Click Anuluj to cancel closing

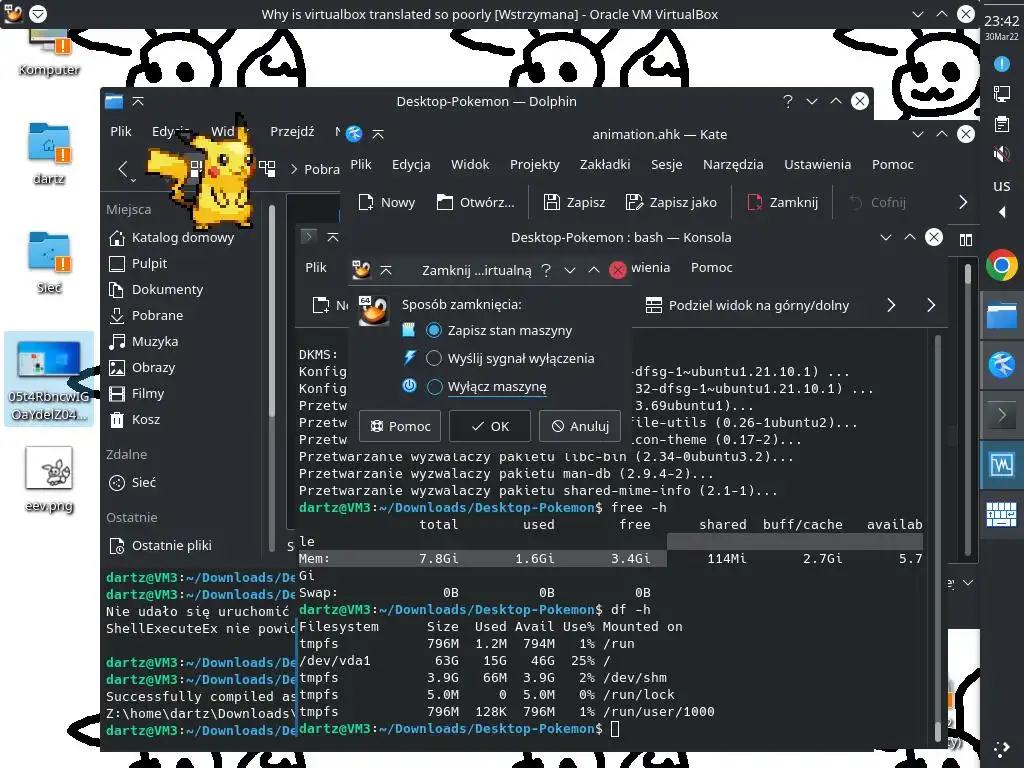click(580, 426)
